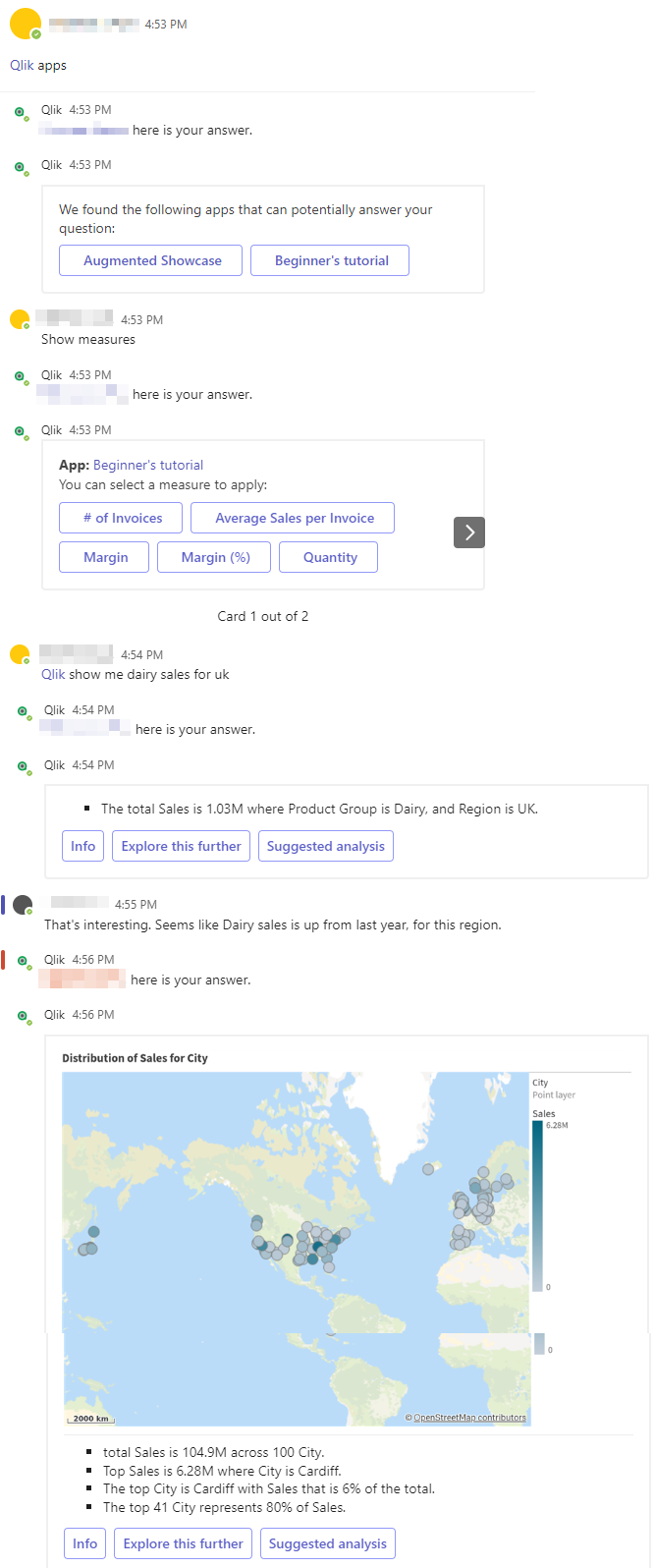Screen dimensions: 654x1568
Task: Click the yellow user avatar at top
Action: click(25, 24)
